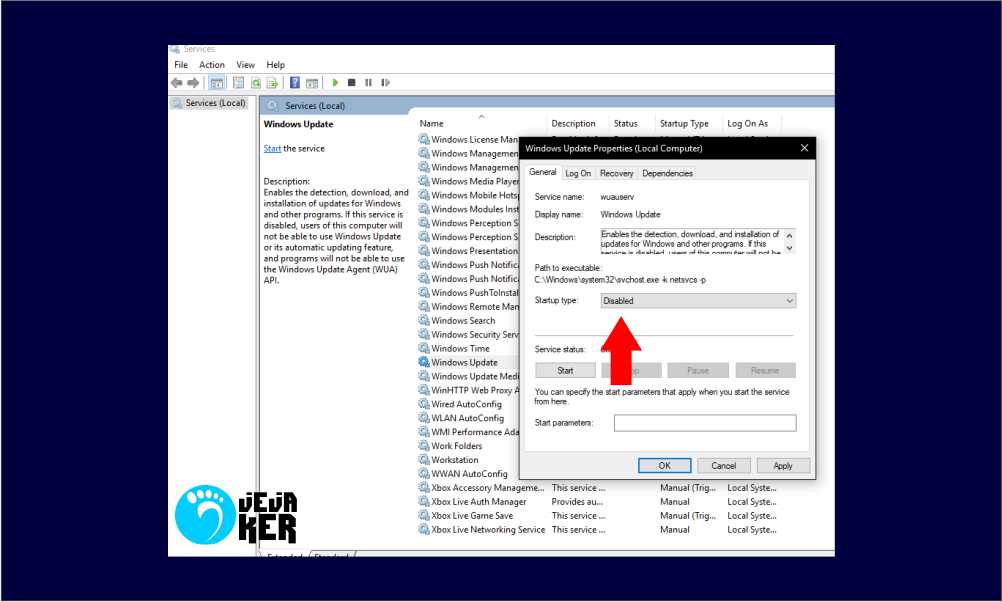The width and height of the screenshot is (1002, 602).
Task: Click gear icon beside Workstation
Action: point(424,460)
